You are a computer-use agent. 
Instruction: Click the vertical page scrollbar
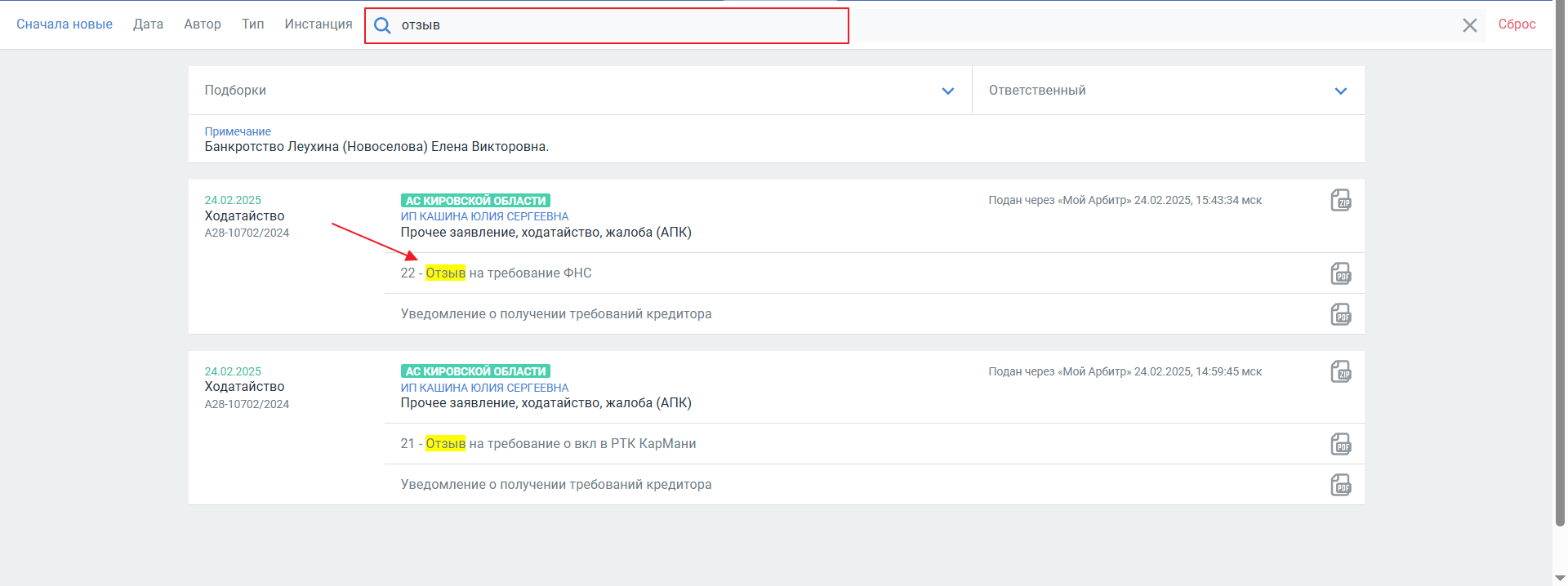coord(1559,261)
